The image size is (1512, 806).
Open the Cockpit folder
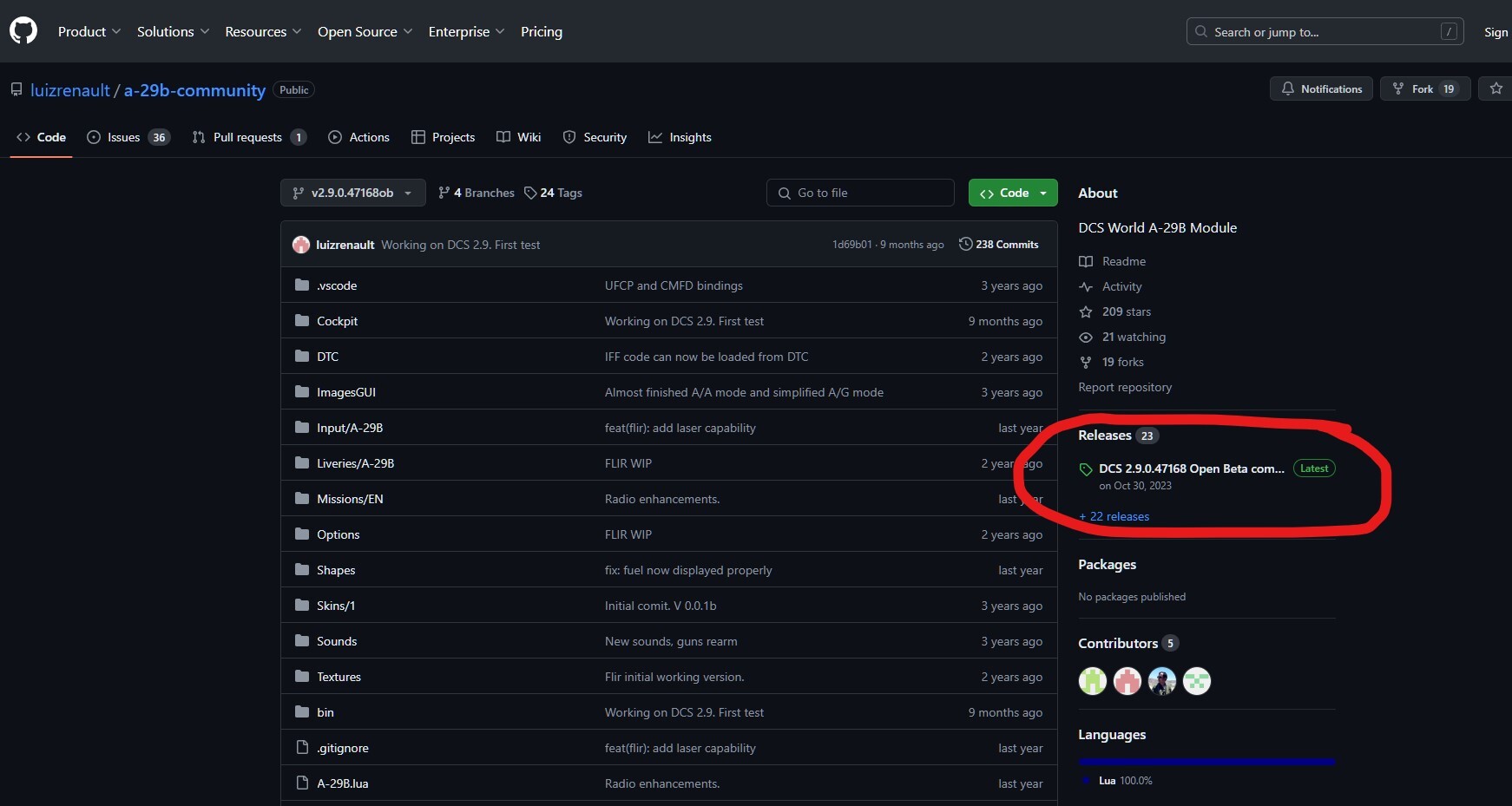pyautogui.click(x=337, y=321)
